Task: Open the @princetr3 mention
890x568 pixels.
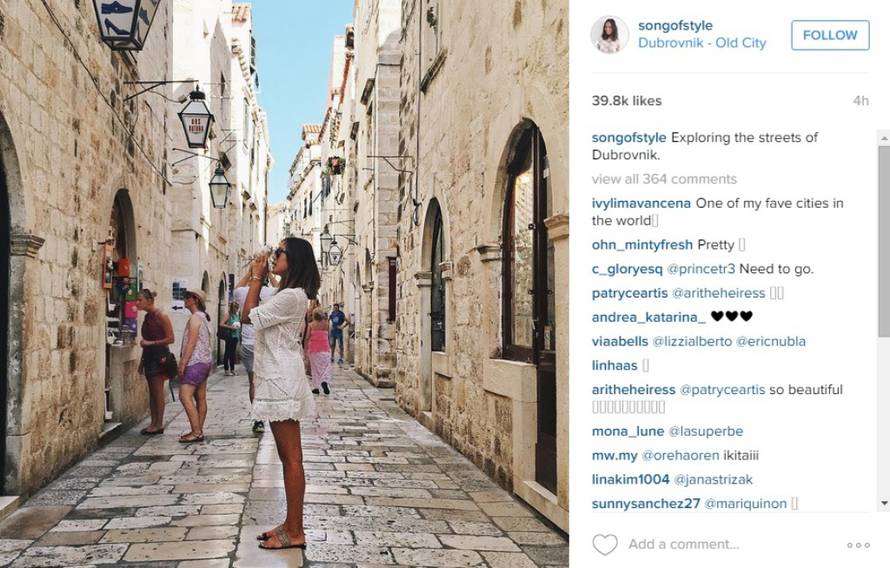Action: point(701,269)
